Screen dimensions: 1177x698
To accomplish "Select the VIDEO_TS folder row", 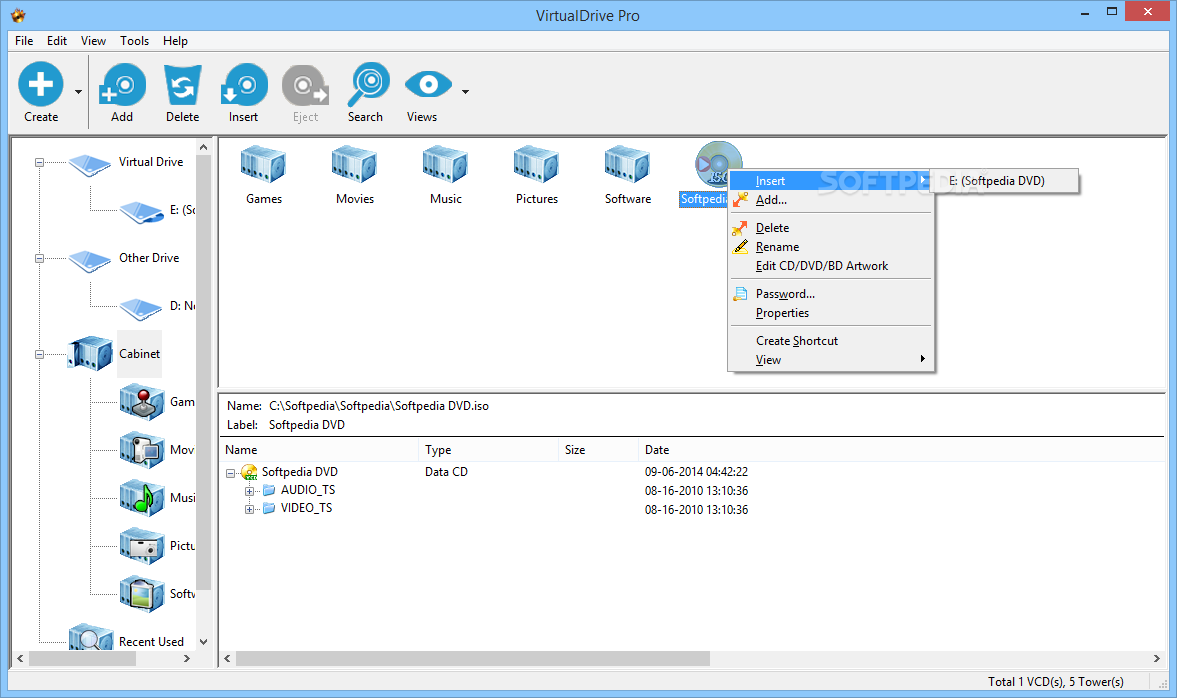I will pos(306,508).
